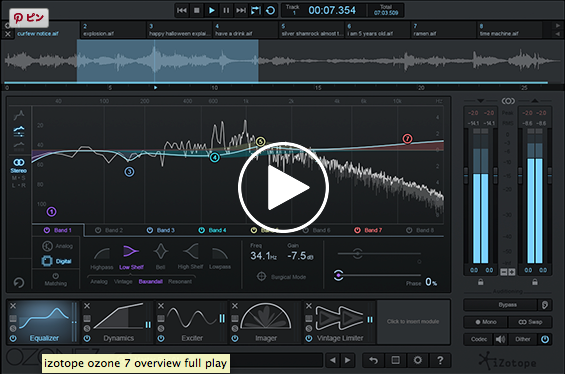
Task: Click to insert module slot
Action: pyautogui.click(x=413, y=321)
